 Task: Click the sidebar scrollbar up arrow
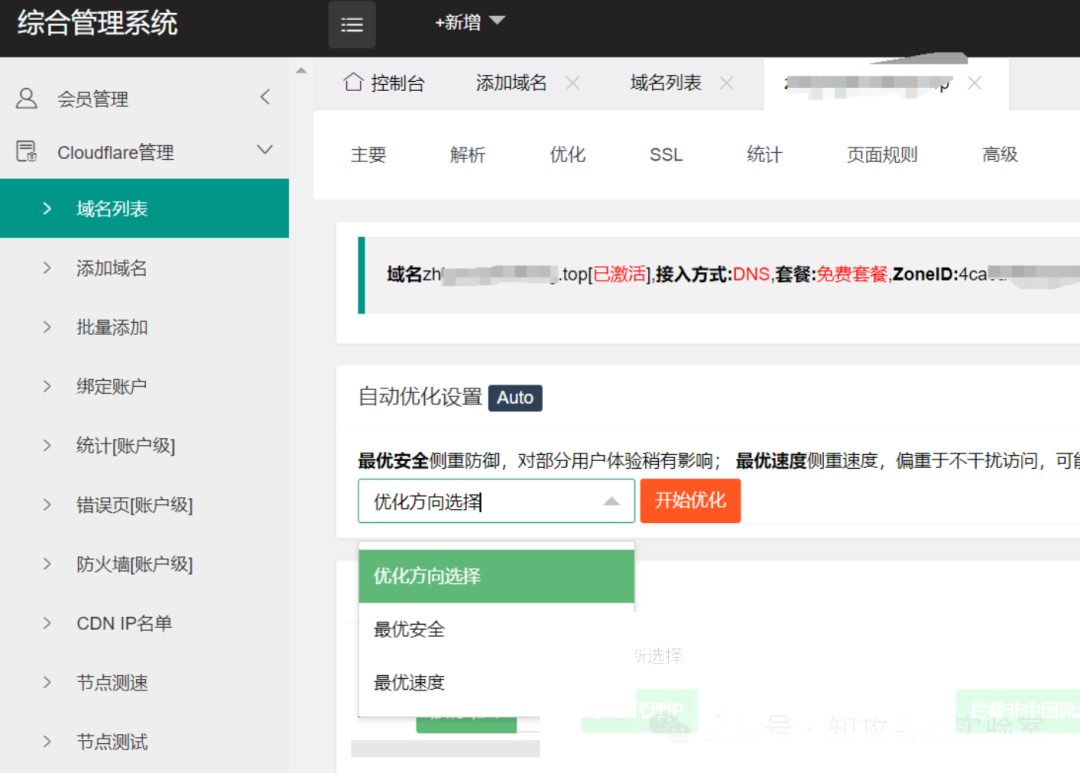click(301, 70)
